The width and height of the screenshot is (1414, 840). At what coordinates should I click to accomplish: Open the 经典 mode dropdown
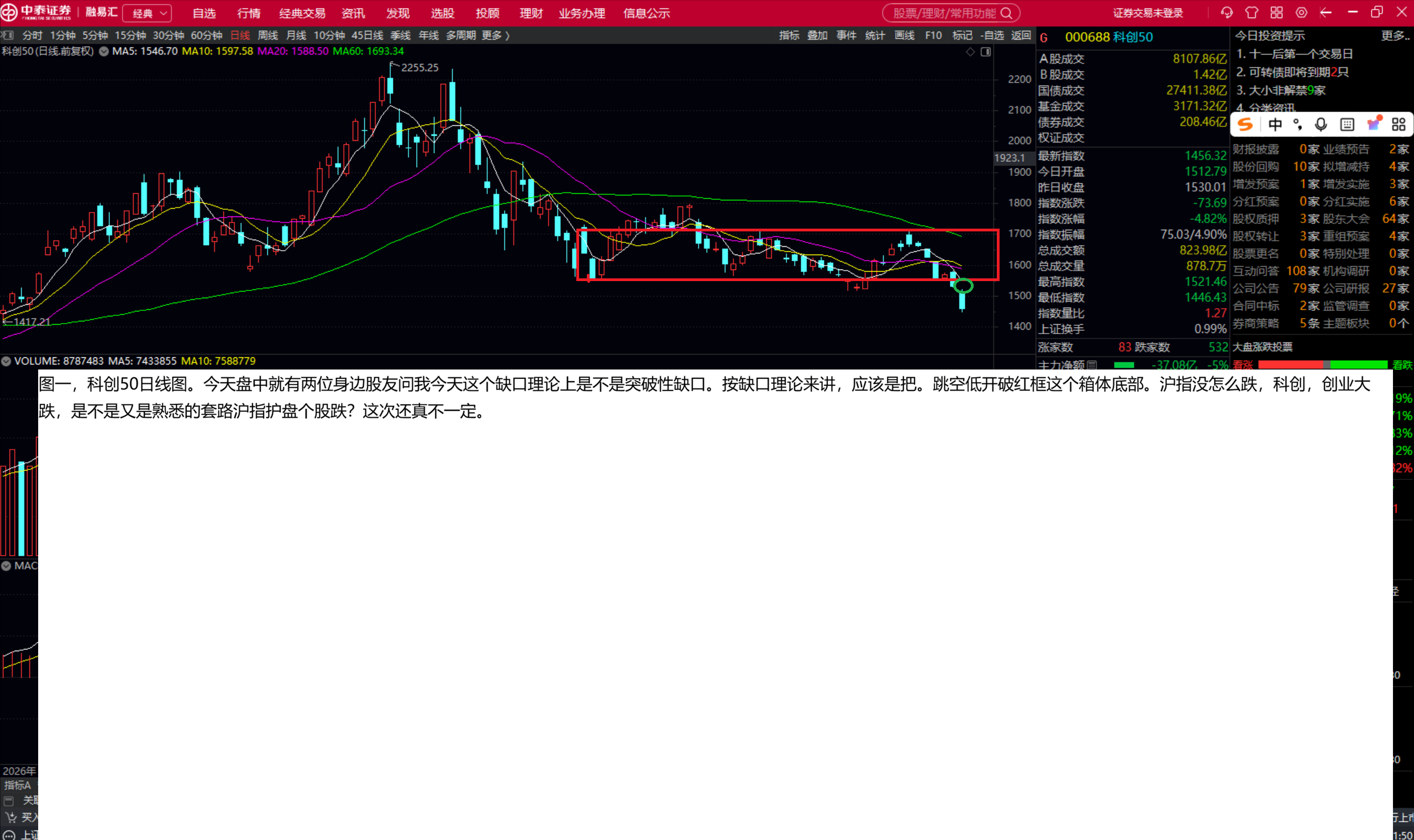(x=147, y=13)
